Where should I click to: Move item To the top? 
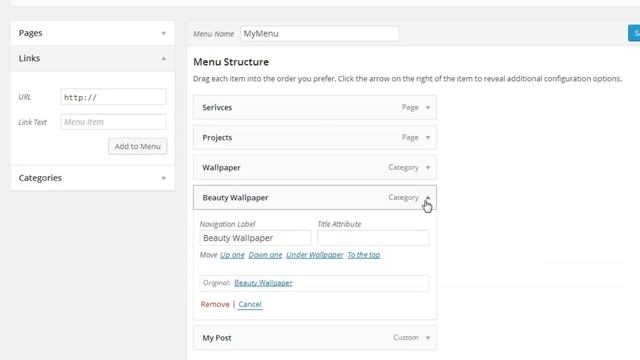pyautogui.click(x=364, y=255)
